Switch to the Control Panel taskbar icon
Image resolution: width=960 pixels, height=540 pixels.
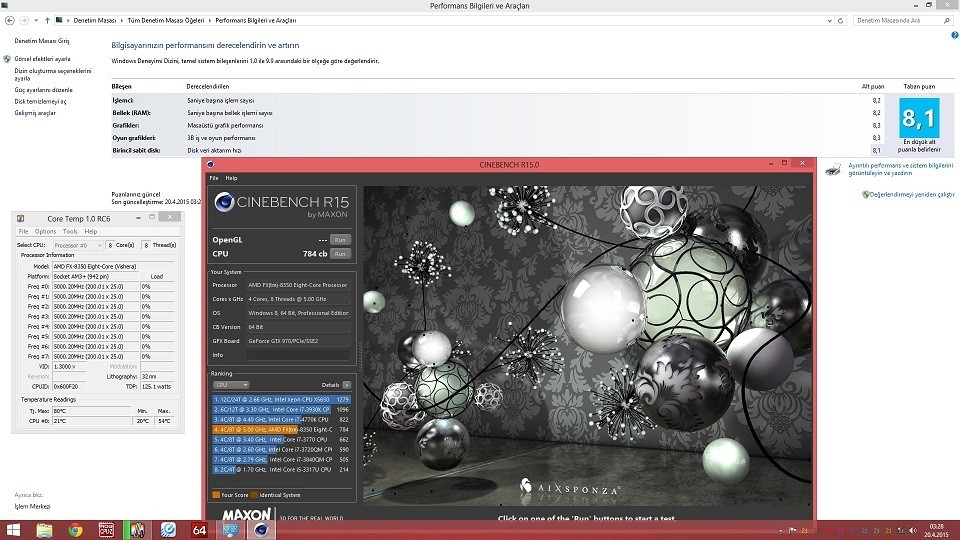(230, 530)
